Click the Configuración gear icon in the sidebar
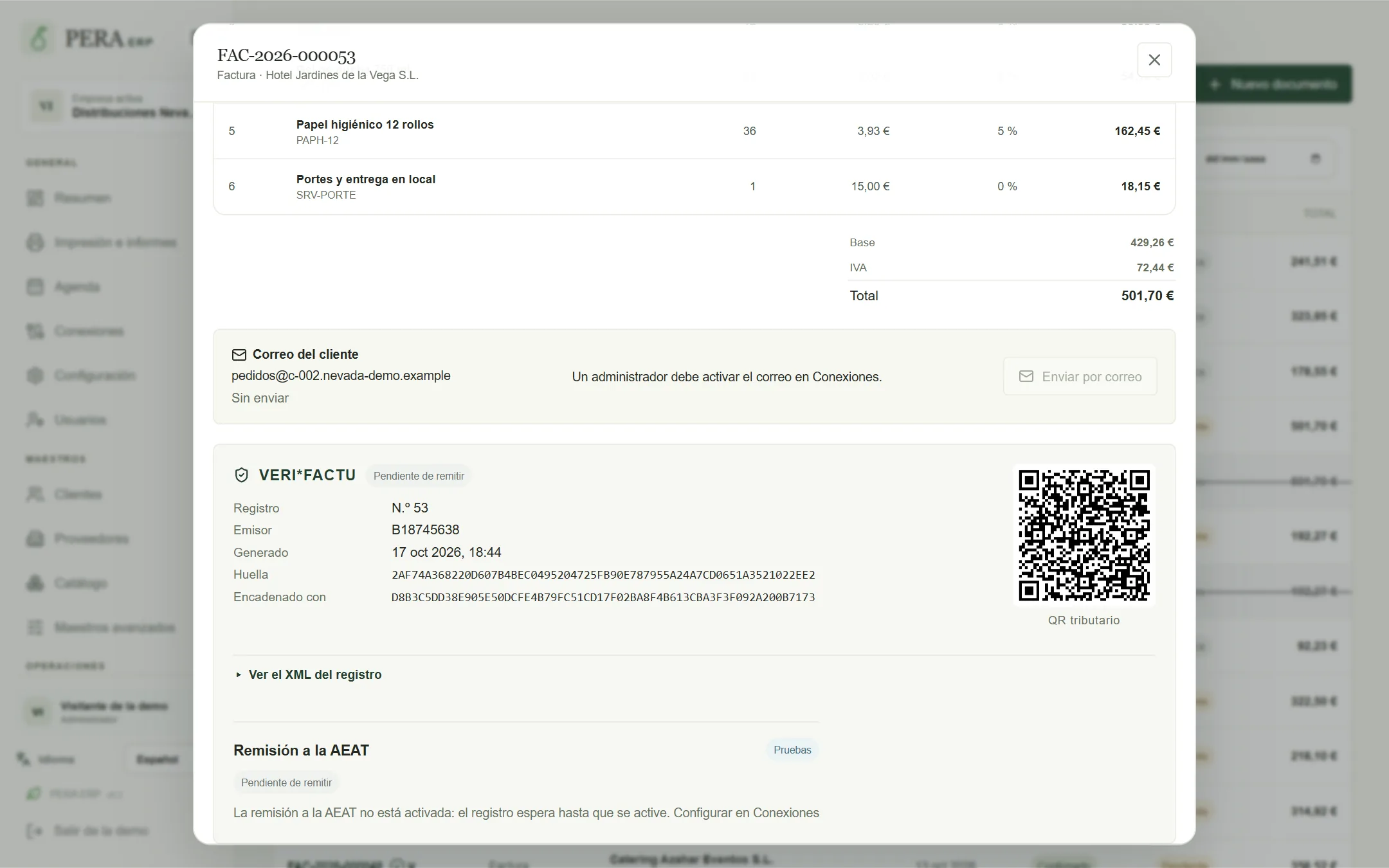1389x868 pixels. (35, 375)
